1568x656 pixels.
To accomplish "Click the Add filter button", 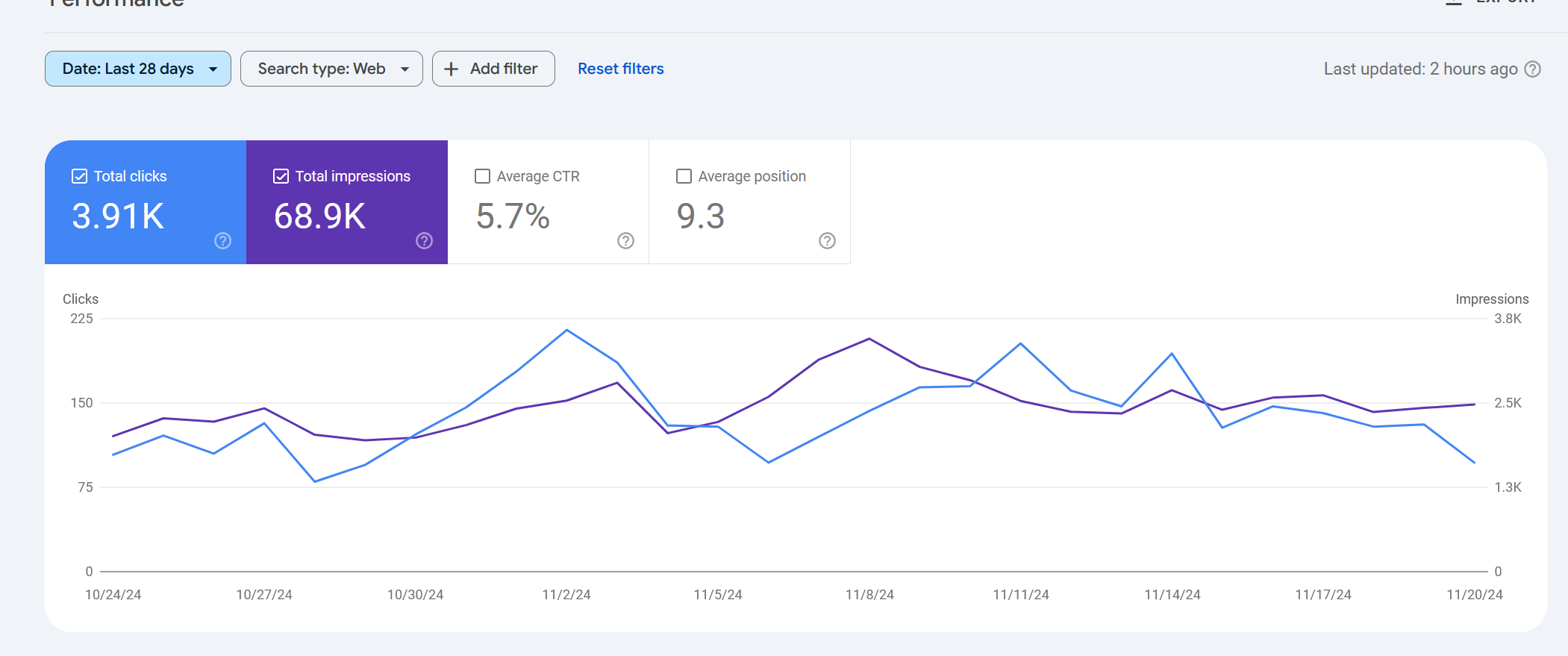I will [493, 69].
